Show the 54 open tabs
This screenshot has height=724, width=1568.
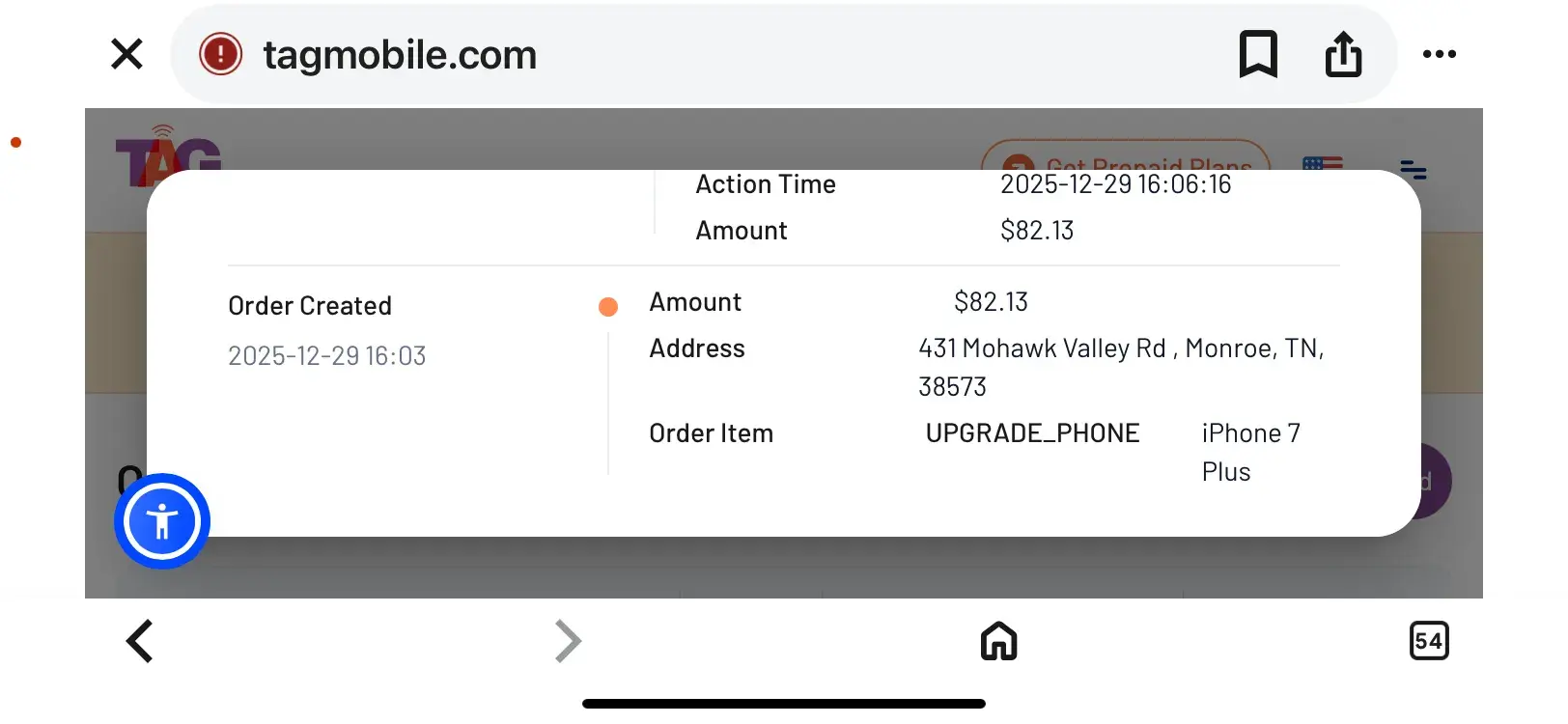pyautogui.click(x=1429, y=641)
